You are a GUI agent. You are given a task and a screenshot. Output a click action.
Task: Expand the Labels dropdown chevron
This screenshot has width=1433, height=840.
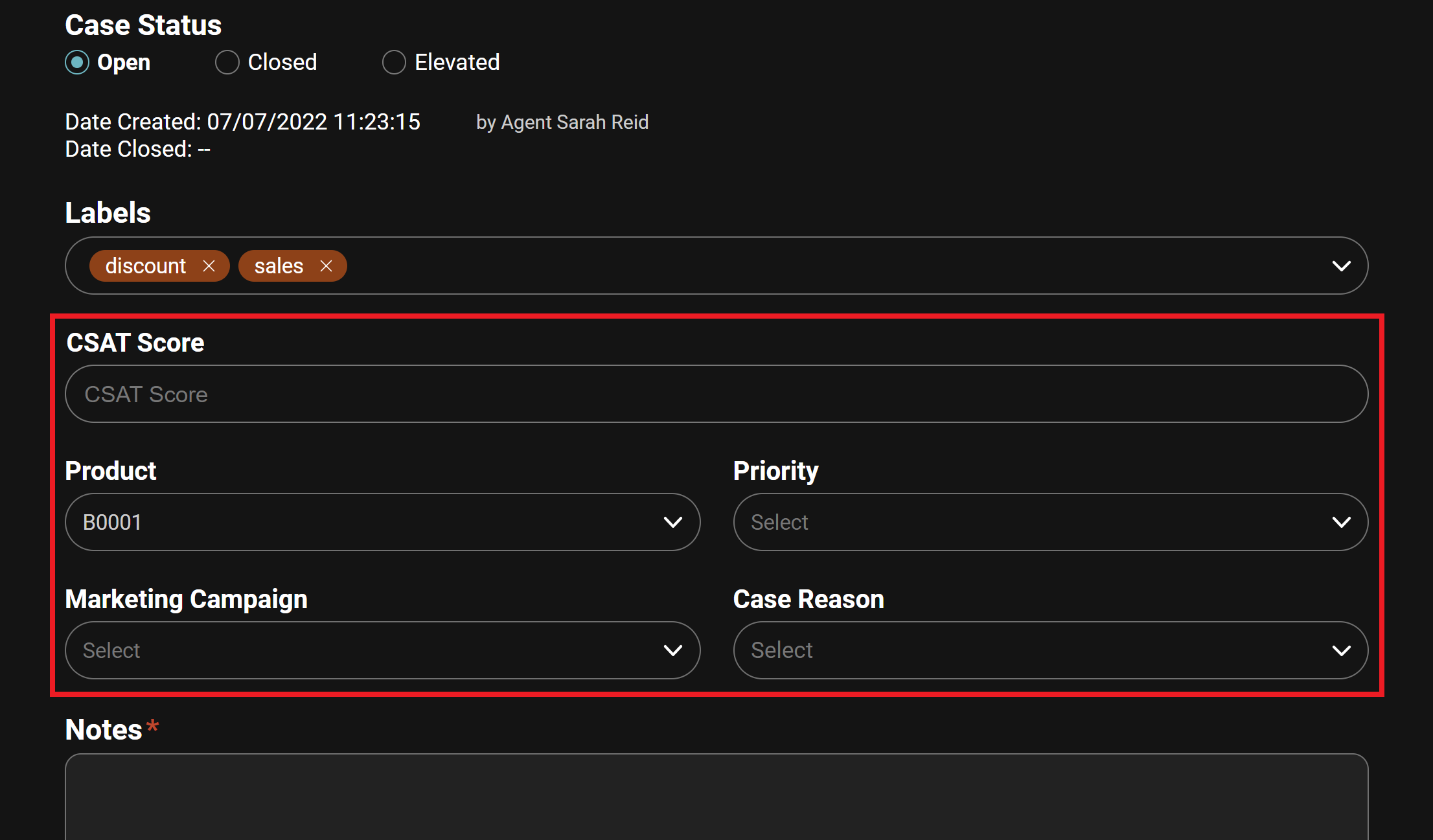point(1340,266)
